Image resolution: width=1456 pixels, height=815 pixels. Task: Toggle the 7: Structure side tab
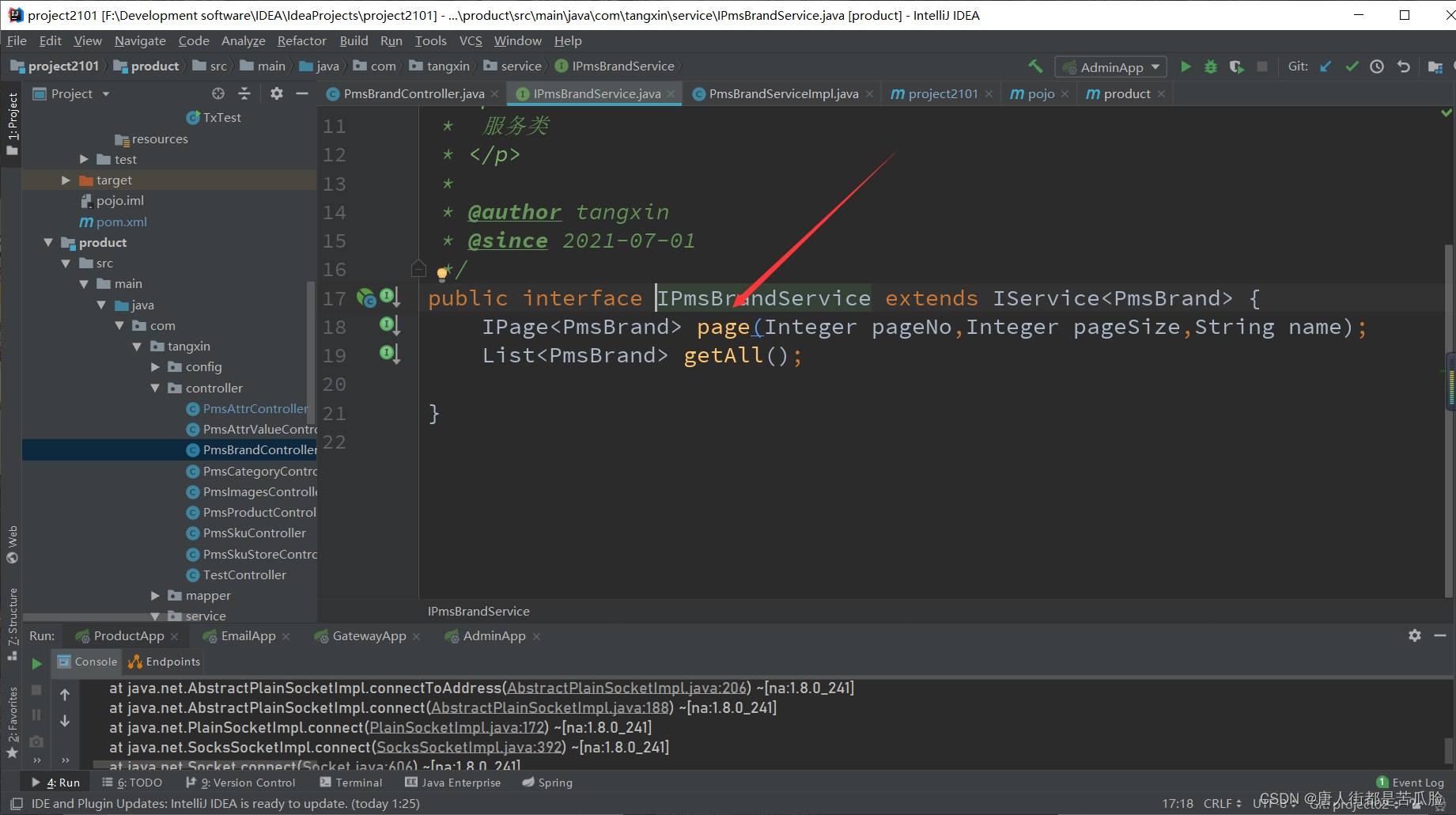[x=12, y=624]
